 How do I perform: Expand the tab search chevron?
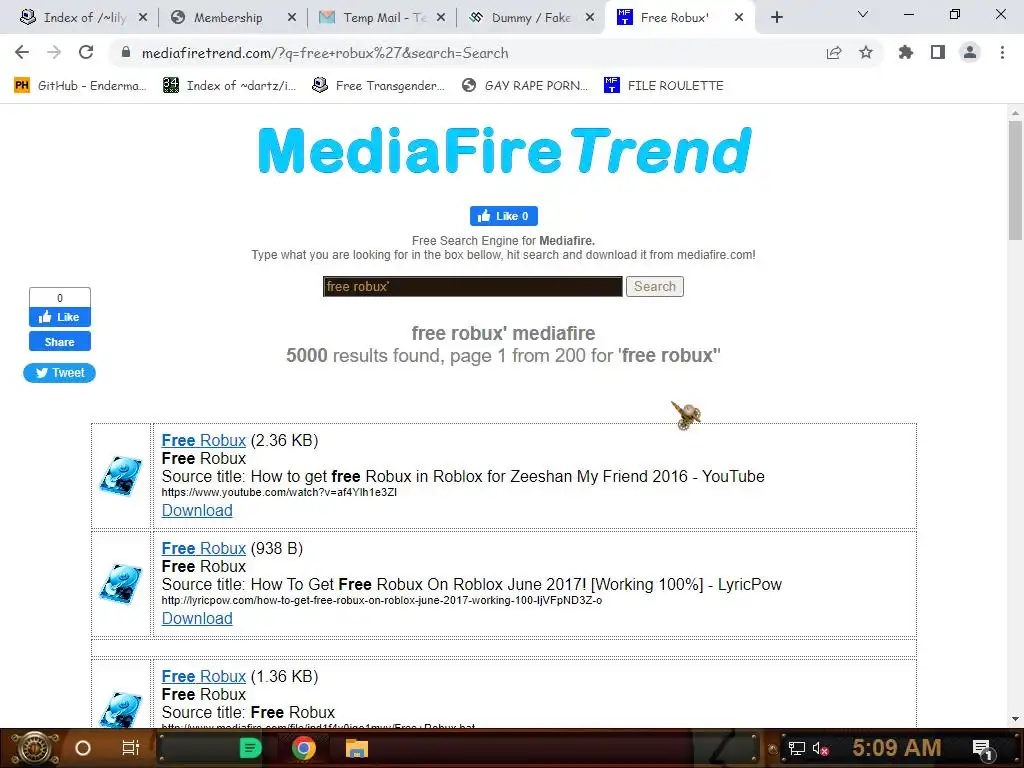pyautogui.click(x=863, y=14)
